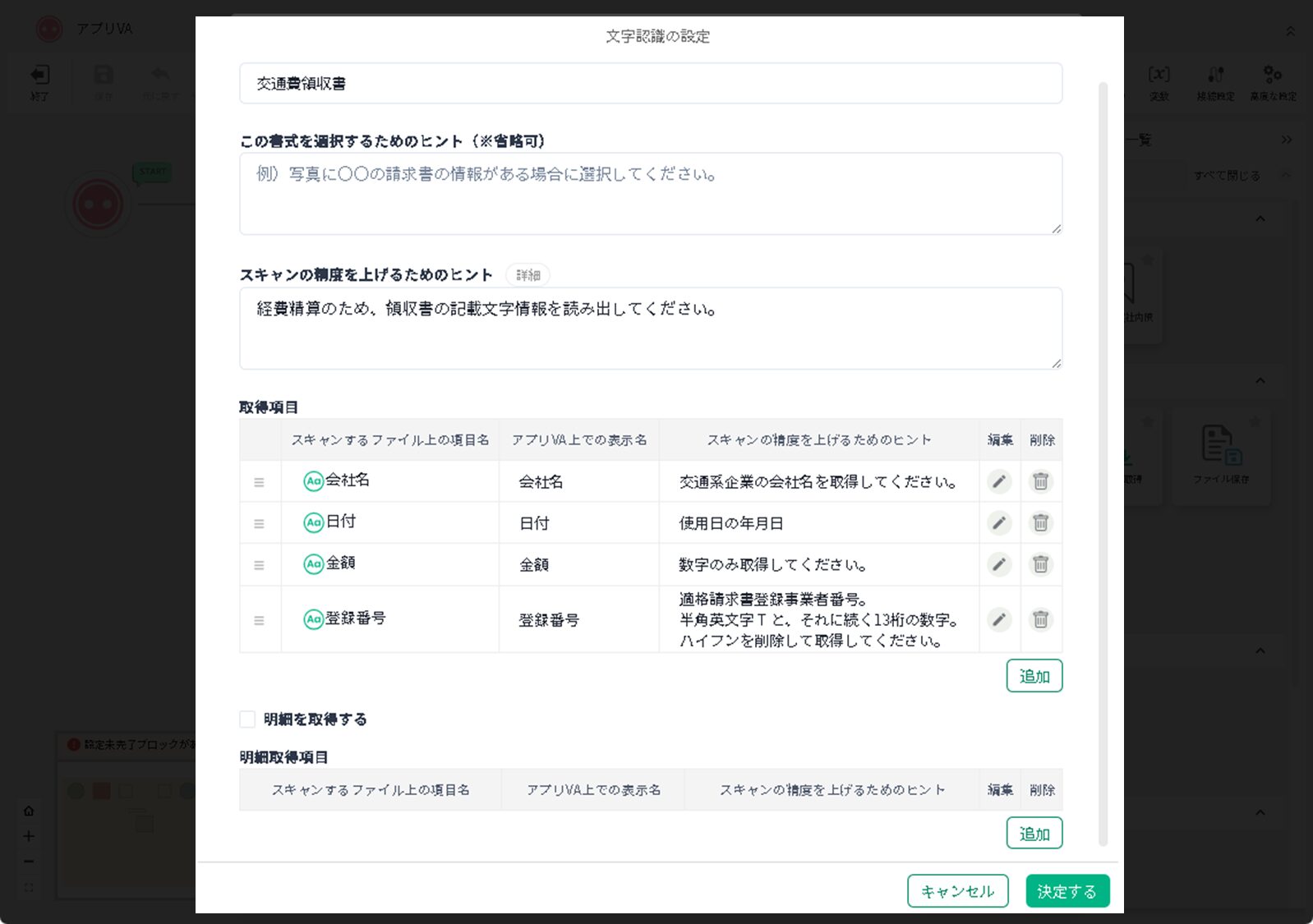Click 追加 button under 明細取得項目 table
Image resolution: width=1313 pixels, height=924 pixels.
pos(1034,833)
